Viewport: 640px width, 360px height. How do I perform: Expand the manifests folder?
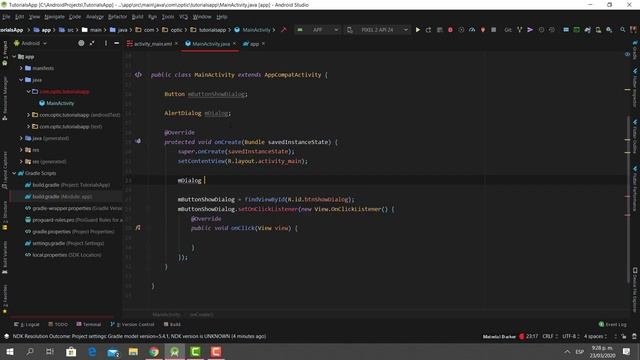(21, 68)
